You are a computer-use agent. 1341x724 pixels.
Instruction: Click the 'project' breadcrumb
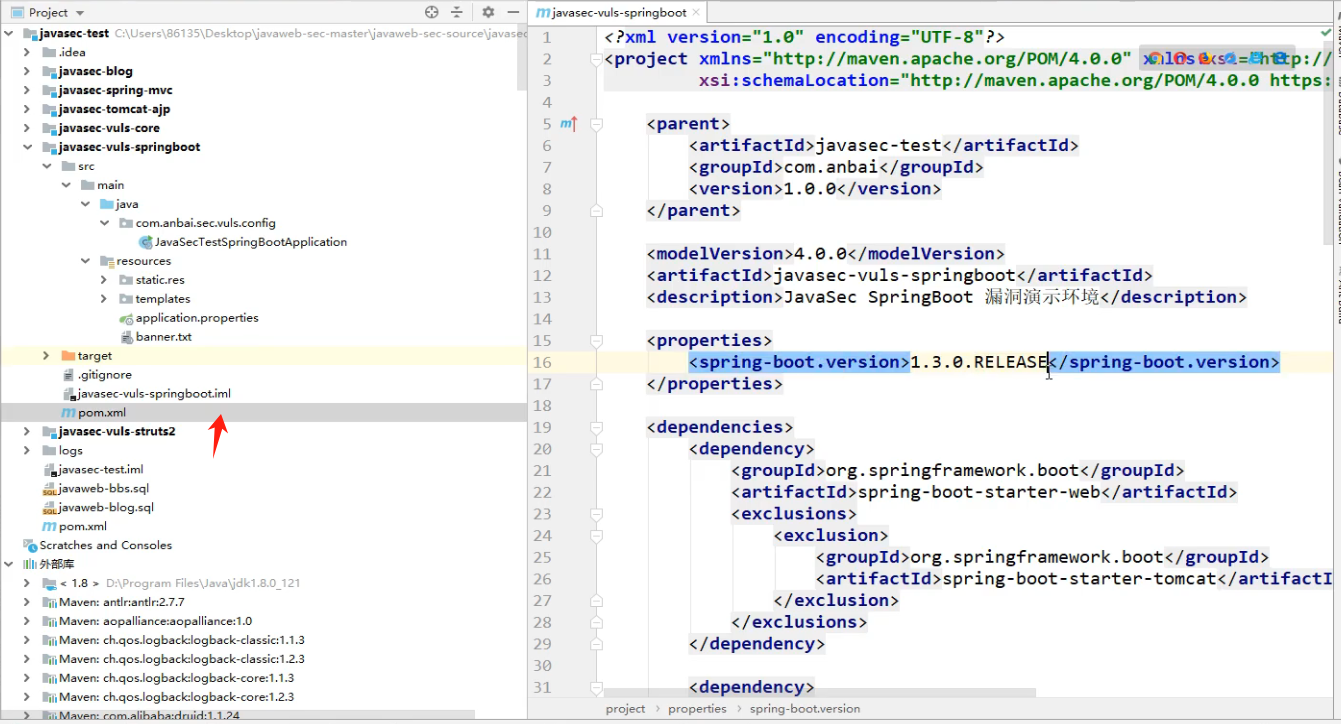[625, 709]
